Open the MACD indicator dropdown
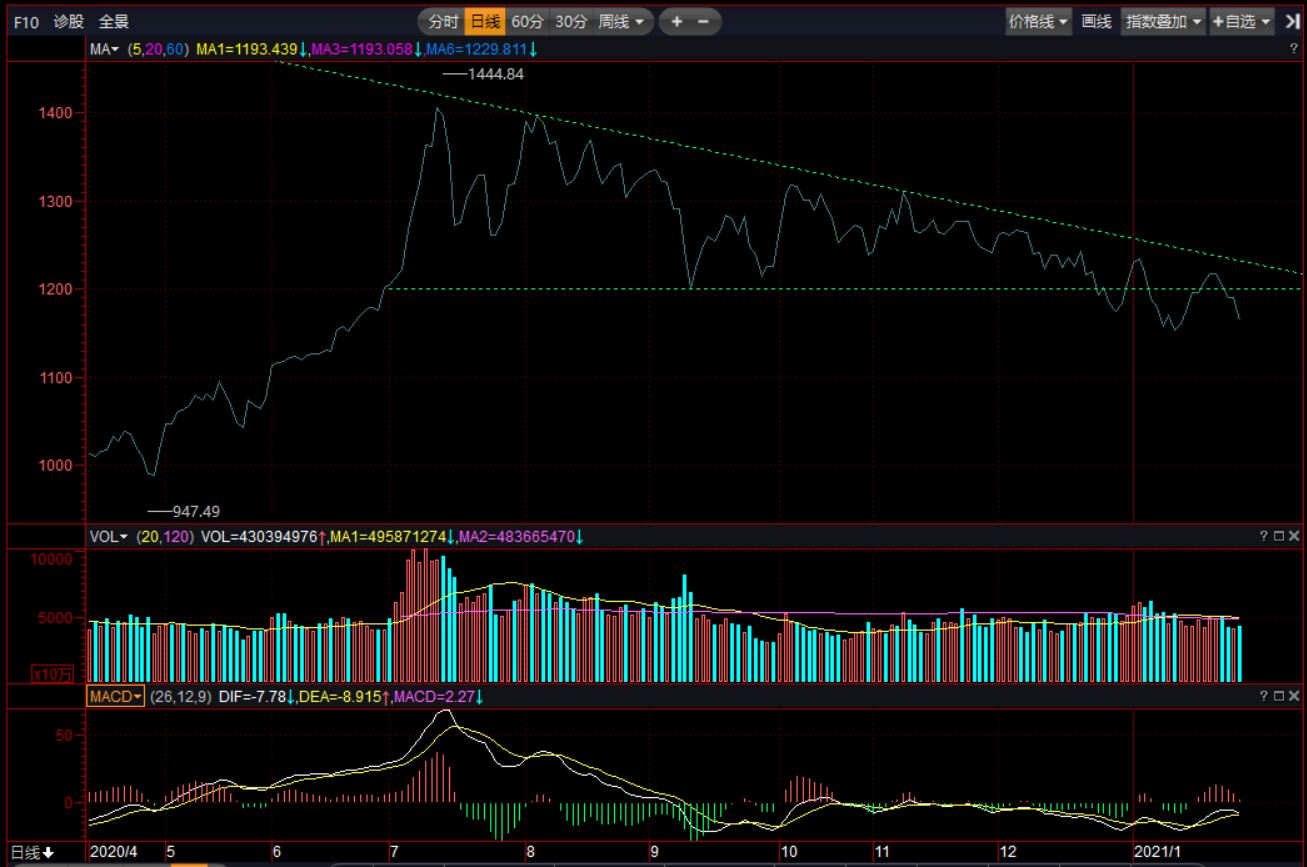 click(115, 695)
